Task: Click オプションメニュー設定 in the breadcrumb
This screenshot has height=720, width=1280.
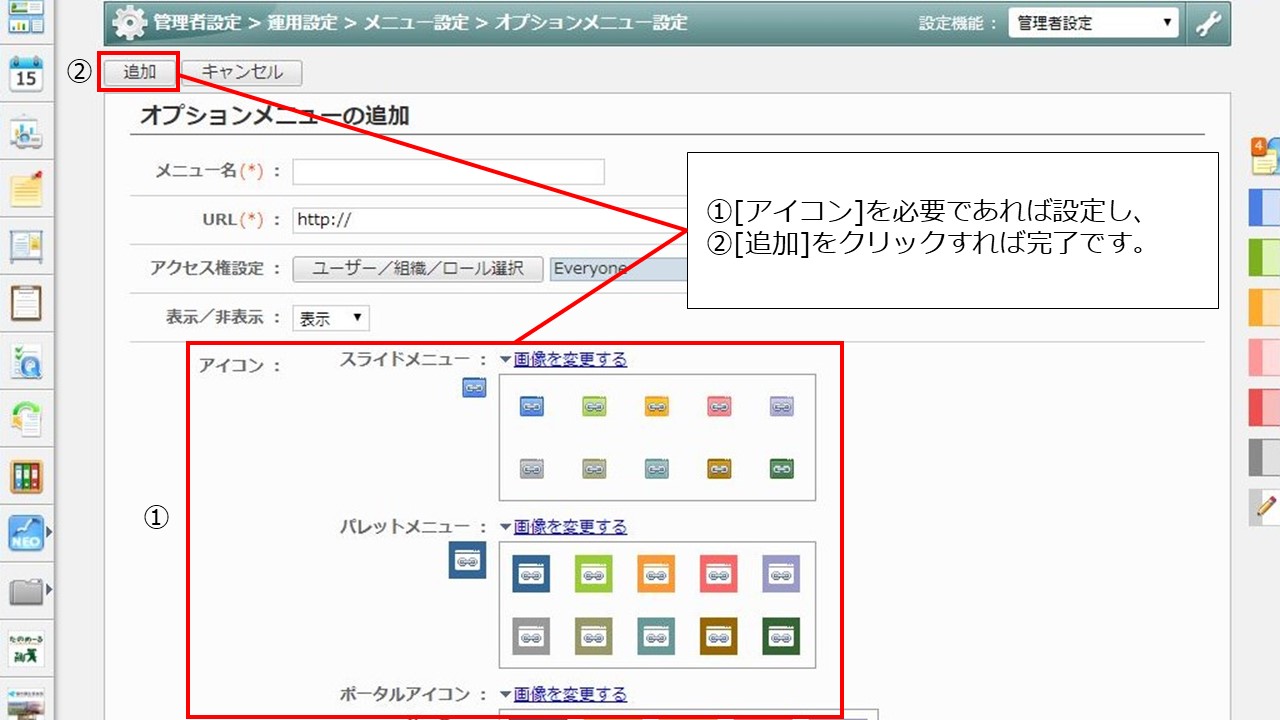Action: [x=591, y=23]
